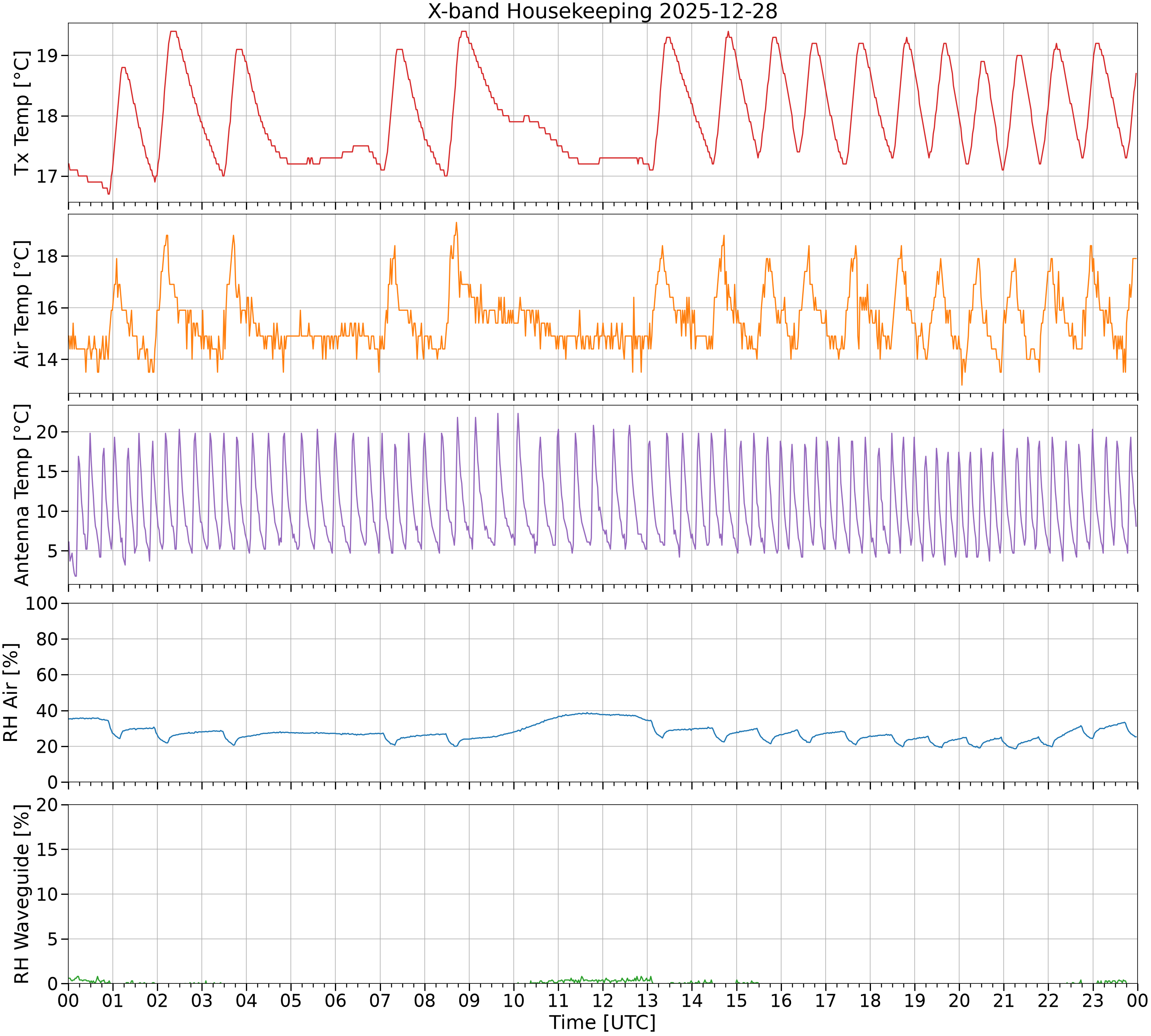Click the 18 hour tick label
Viewport: 1151px width, 1036px height.
point(871,1000)
